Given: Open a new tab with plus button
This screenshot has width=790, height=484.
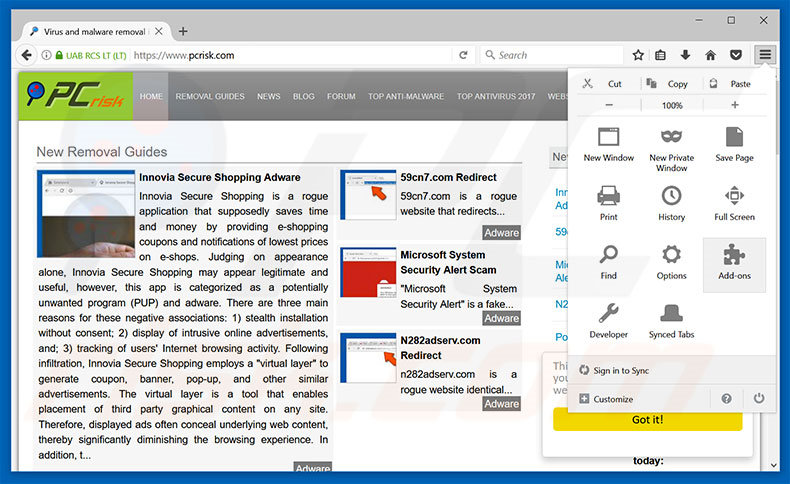Looking at the screenshot, I should click(x=183, y=31).
